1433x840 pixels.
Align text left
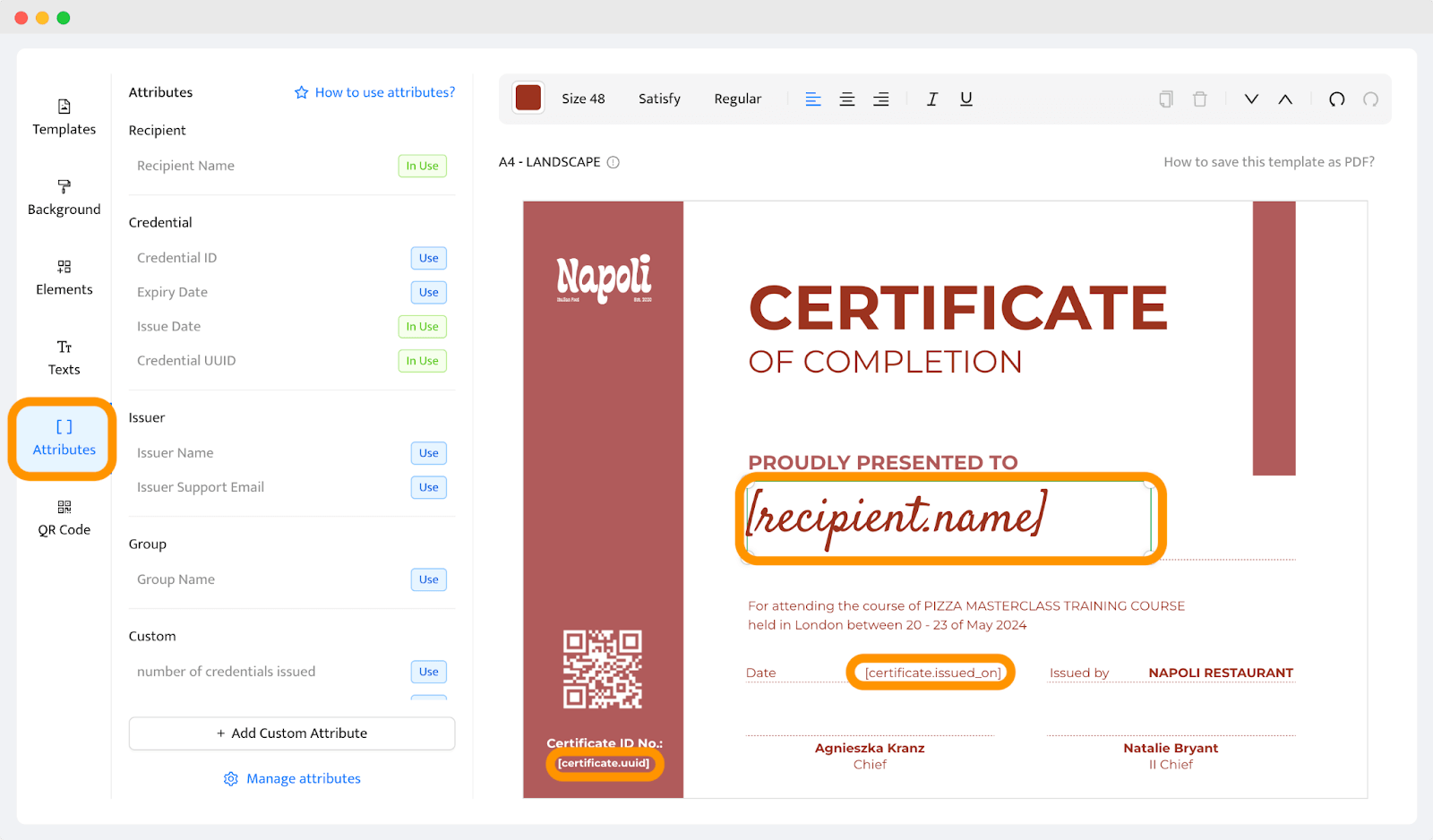813,99
